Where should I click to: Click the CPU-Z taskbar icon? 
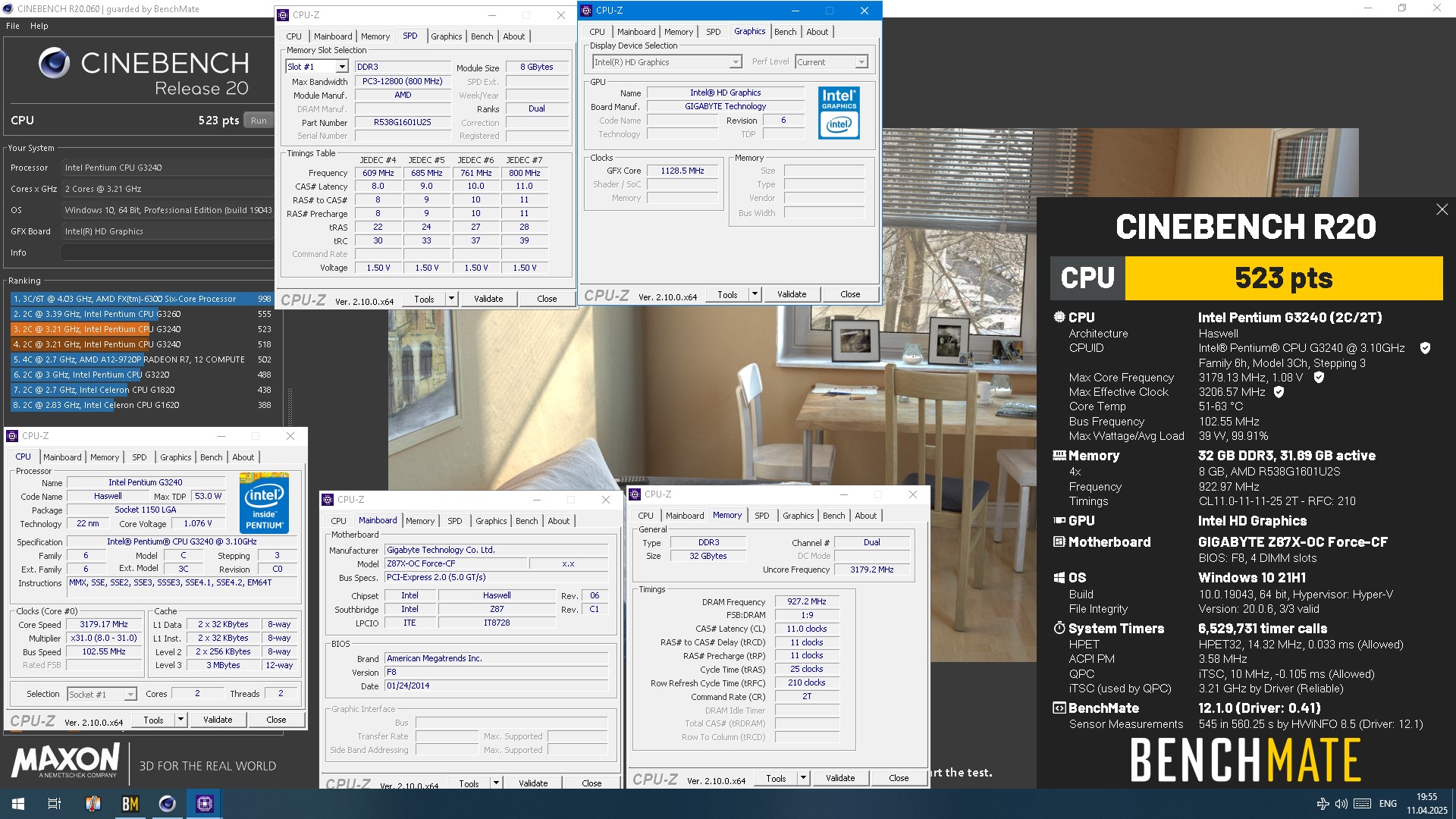tap(205, 804)
